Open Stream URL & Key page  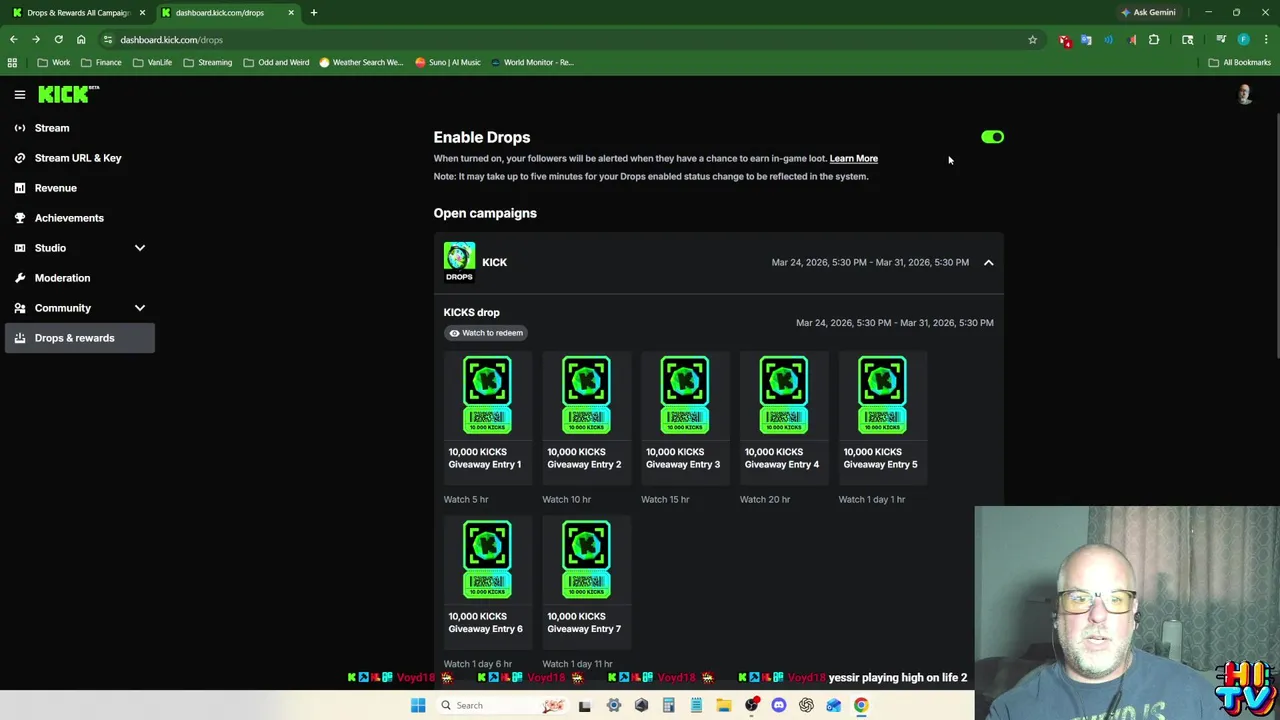(x=80, y=158)
